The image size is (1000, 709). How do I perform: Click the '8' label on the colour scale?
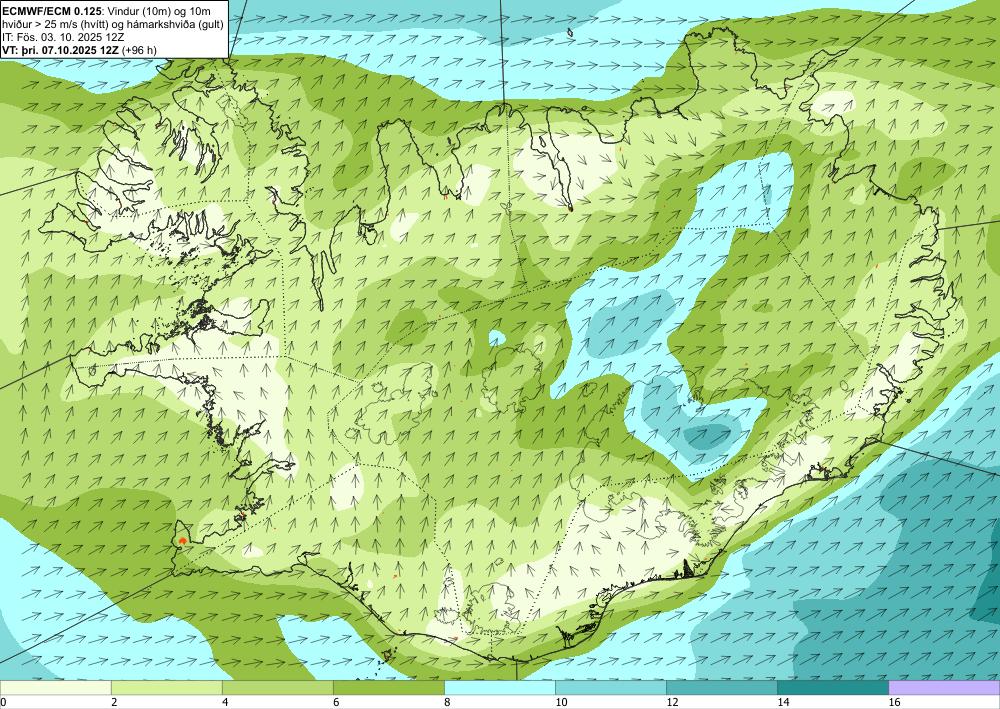tap(447, 703)
